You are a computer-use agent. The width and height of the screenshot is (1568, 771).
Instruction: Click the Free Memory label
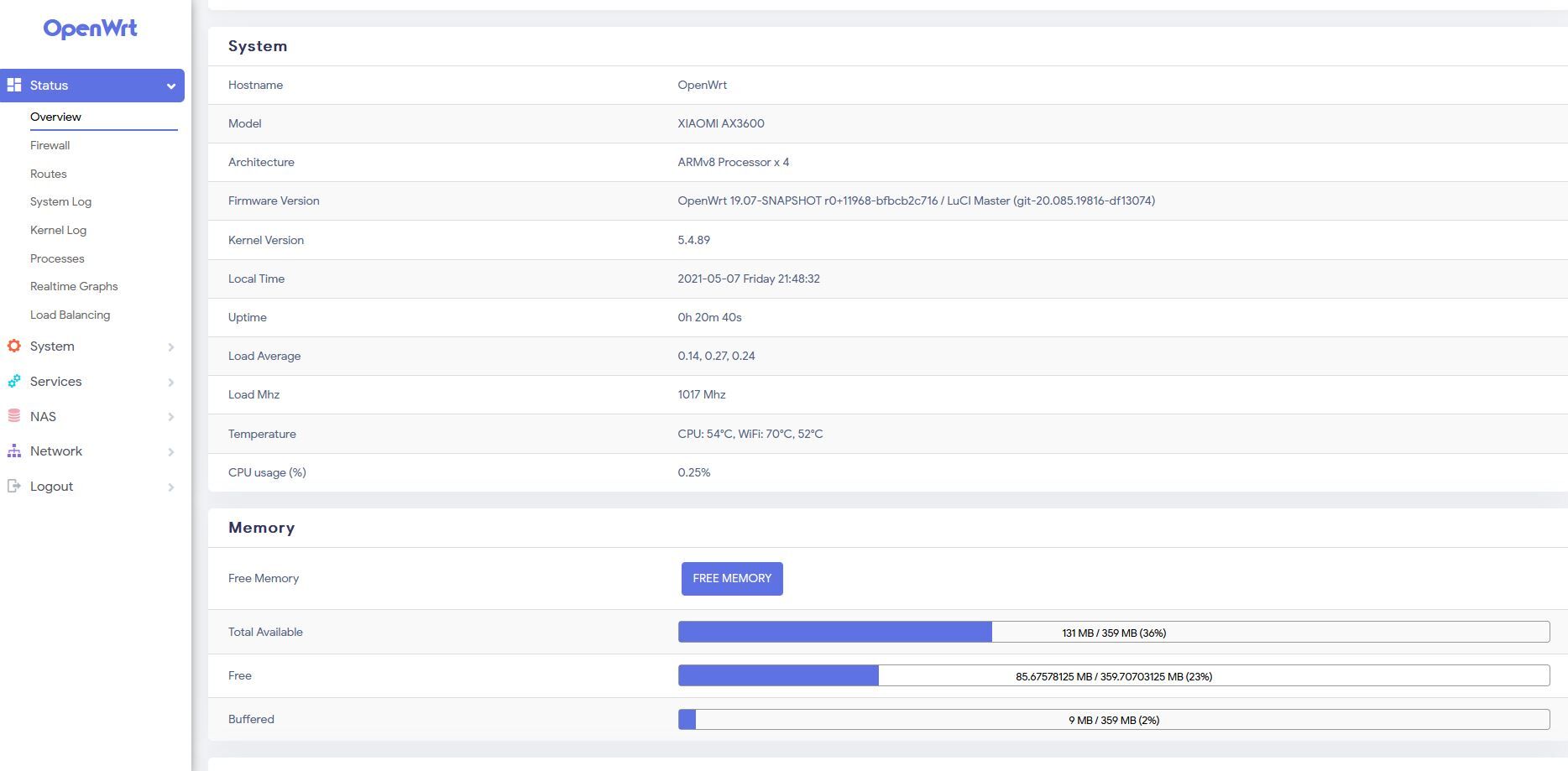click(x=264, y=578)
